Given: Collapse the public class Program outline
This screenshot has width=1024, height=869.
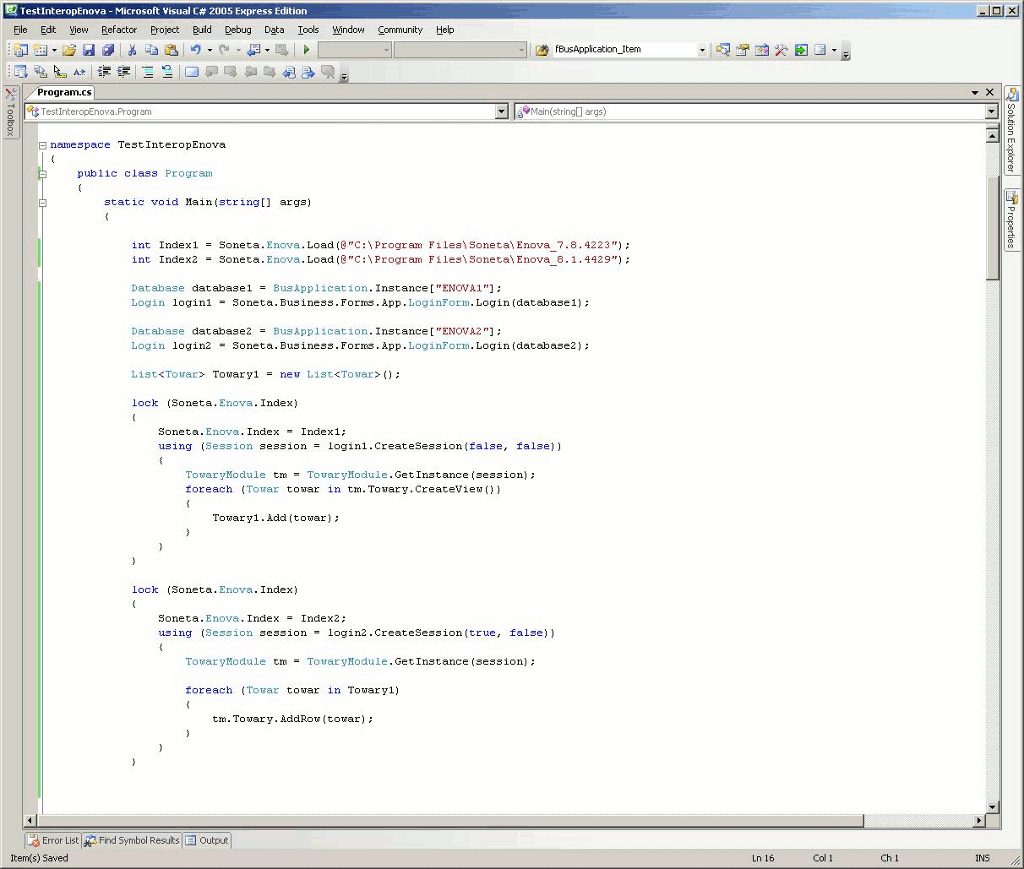Looking at the screenshot, I should pyautogui.click(x=42, y=174).
